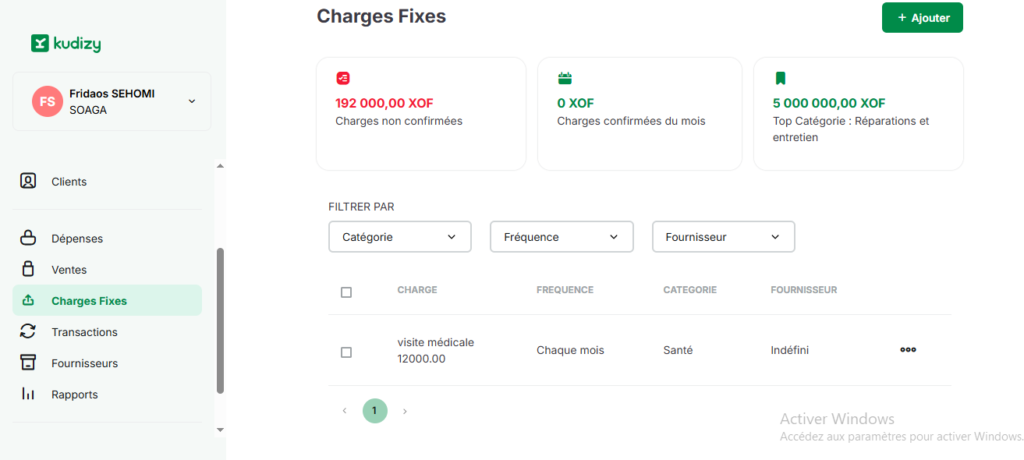Expand the Fournisseur filter dropdown
The width and height of the screenshot is (1024, 460).
[723, 237]
